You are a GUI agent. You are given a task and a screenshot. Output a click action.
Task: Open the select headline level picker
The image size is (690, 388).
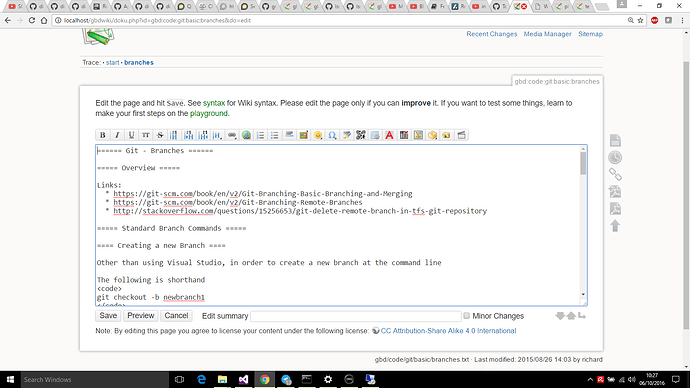(217, 135)
